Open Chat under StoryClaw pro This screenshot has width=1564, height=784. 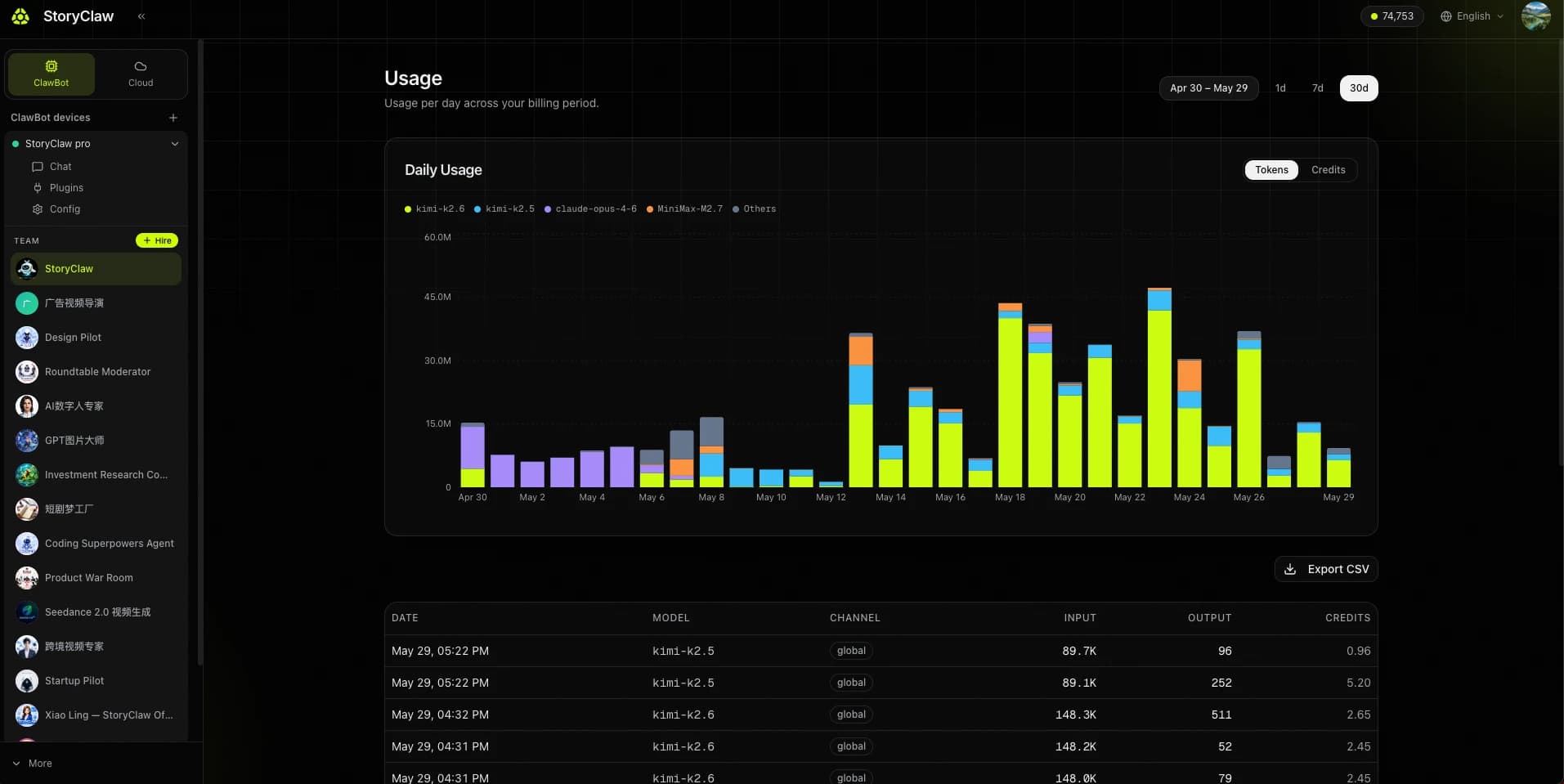click(60, 167)
